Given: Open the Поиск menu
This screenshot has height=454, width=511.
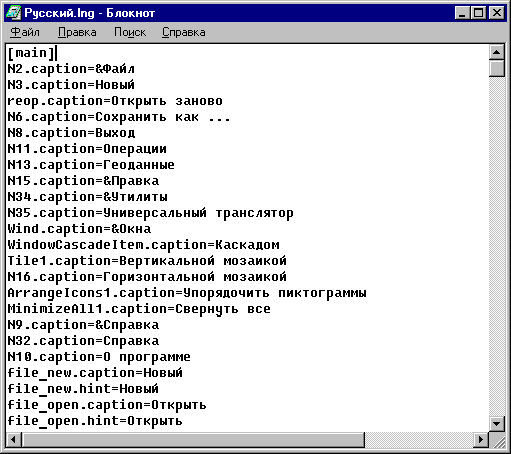Looking at the screenshot, I should point(130,32).
